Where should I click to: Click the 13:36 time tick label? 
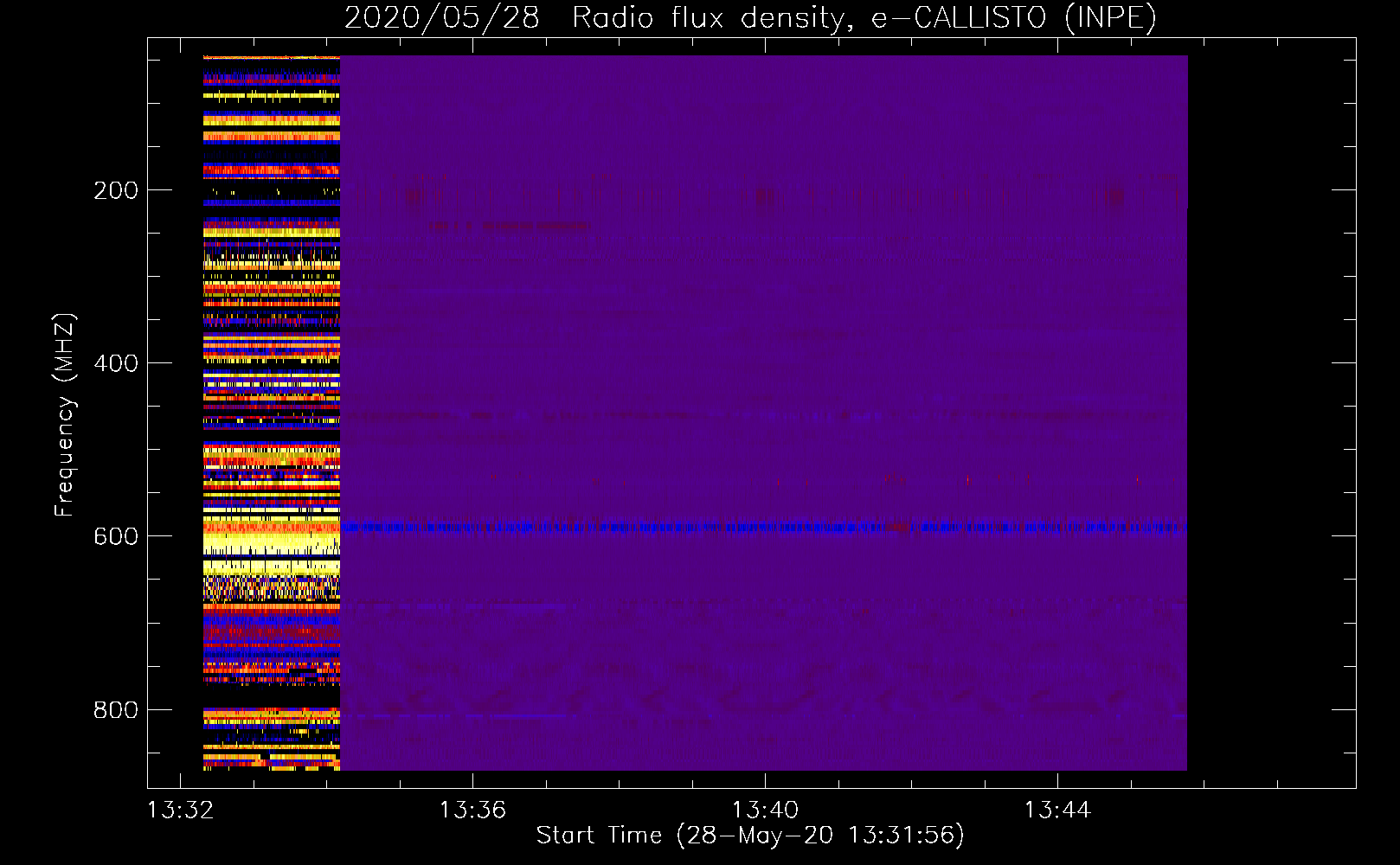point(472,810)
